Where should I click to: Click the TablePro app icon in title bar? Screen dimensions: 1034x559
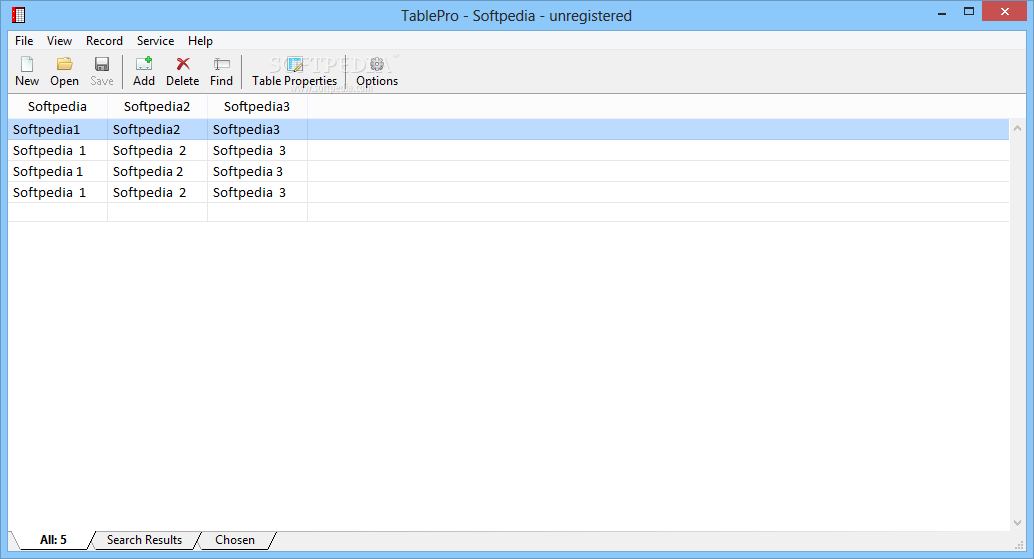pyautogui.click(x=18, y=15)
